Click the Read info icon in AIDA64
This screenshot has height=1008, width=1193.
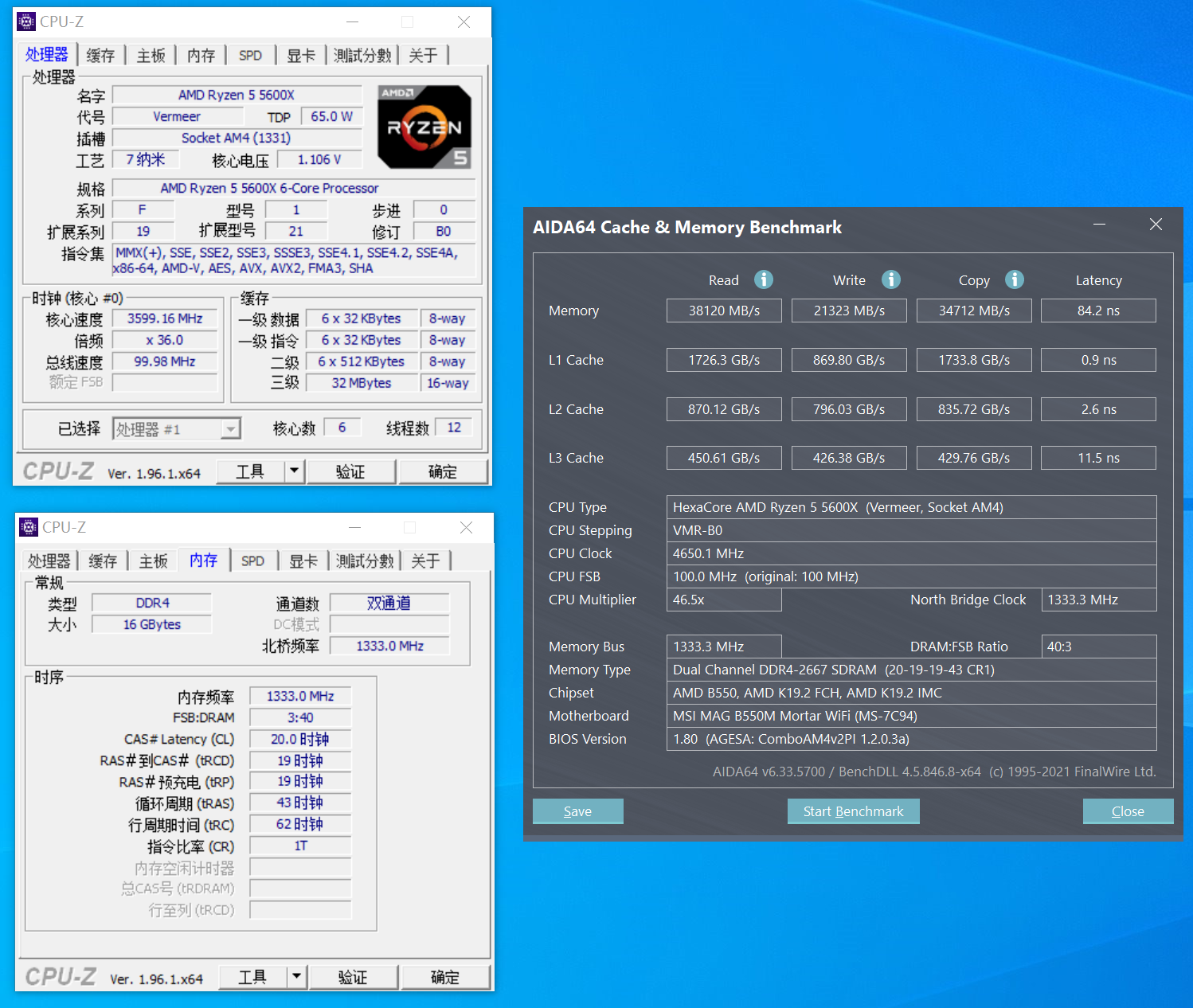pyautogui.click(x=763, y=279)
